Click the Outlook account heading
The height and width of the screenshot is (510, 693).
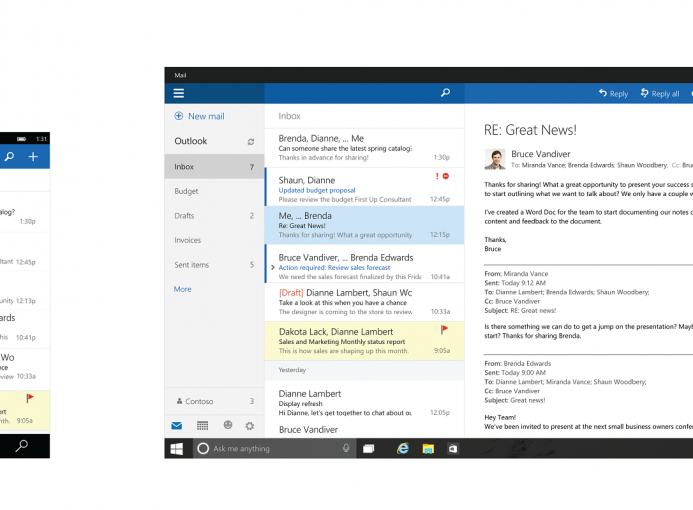(190, 141)
